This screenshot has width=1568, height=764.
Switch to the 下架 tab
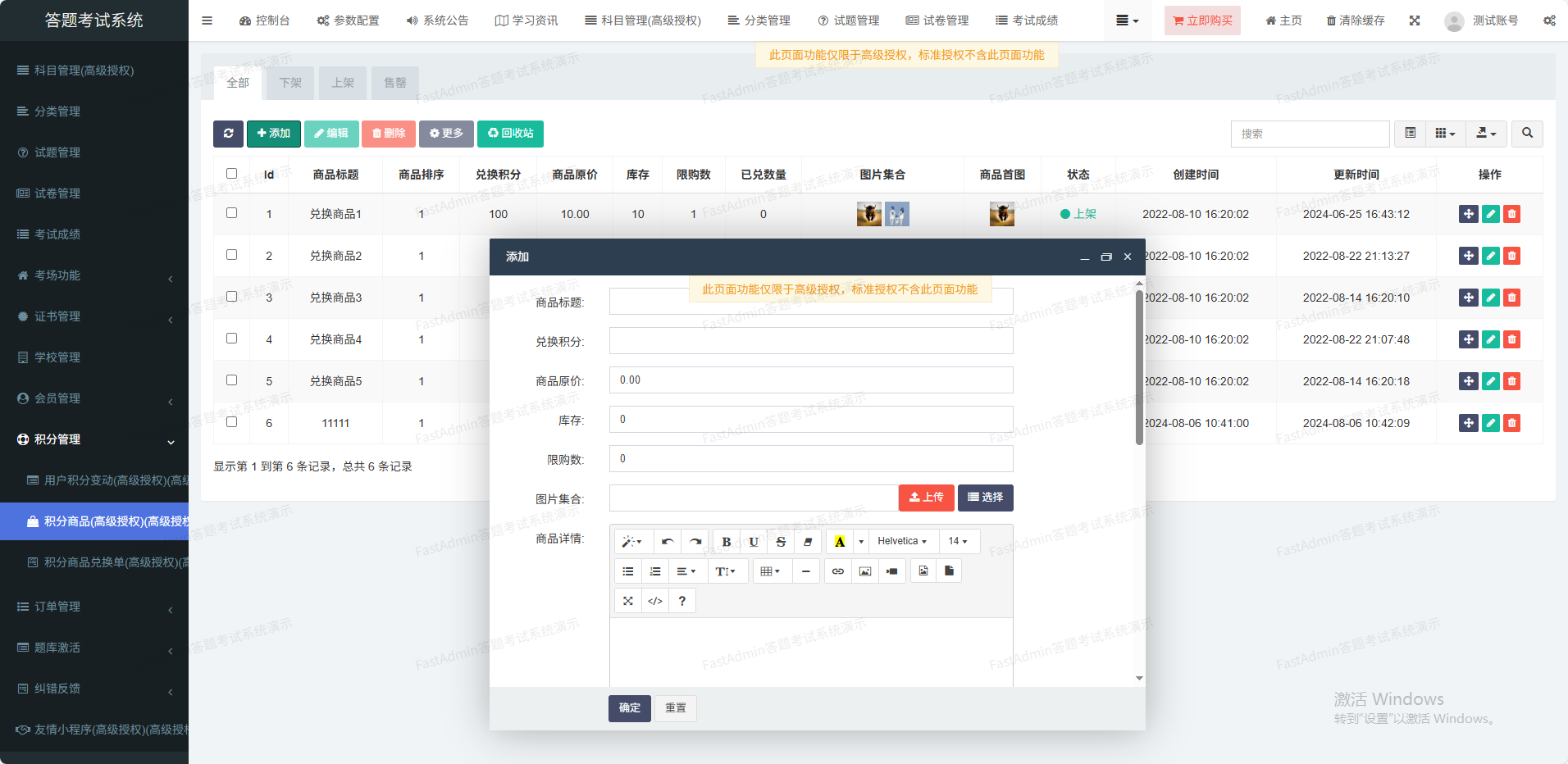pyautogui.click(x=290, y=83)
